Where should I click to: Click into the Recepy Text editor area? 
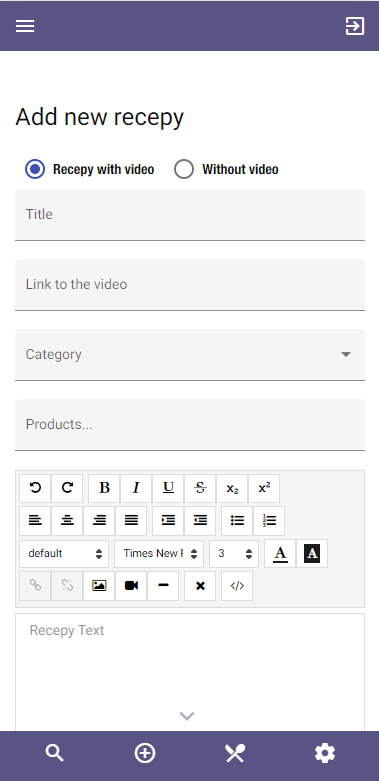(190, 672)
